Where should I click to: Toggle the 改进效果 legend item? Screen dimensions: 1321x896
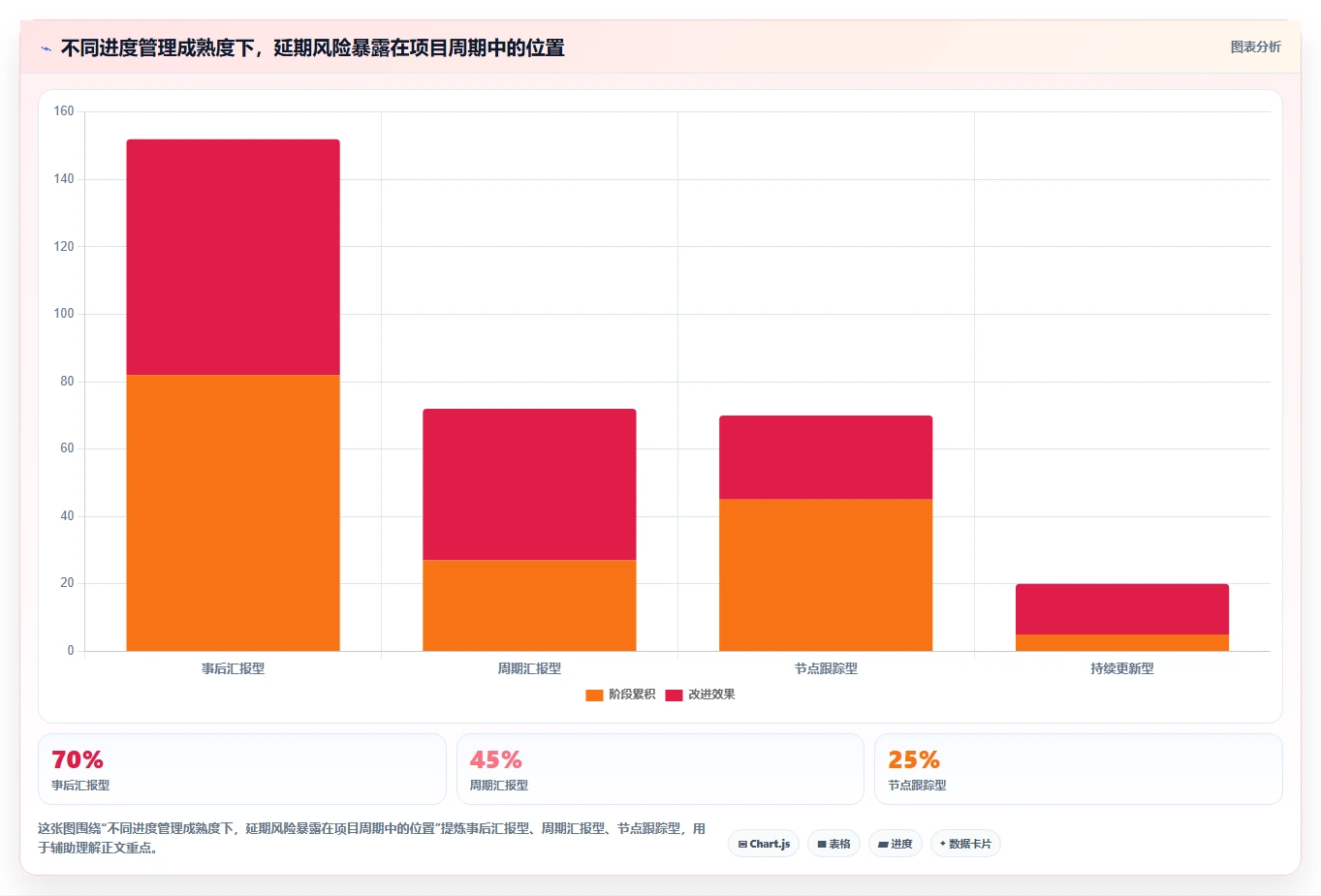click(x=700, y=695)
